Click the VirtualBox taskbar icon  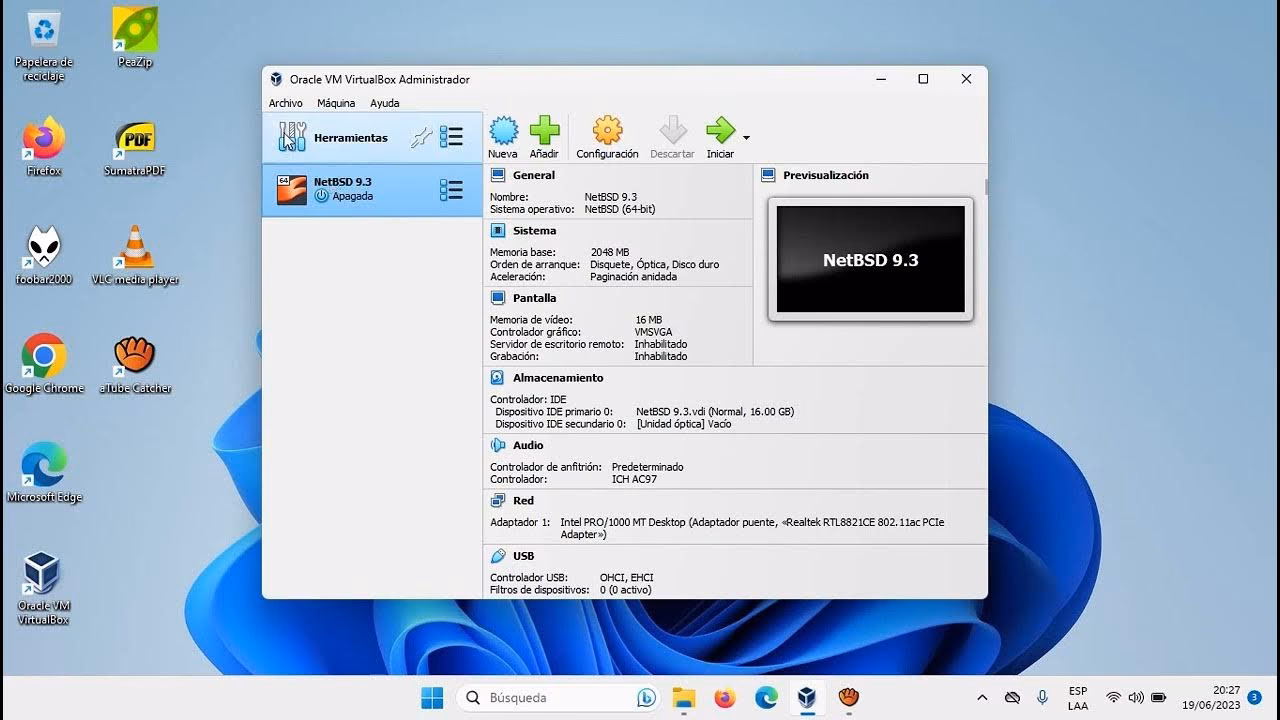(x=807, y=697)
